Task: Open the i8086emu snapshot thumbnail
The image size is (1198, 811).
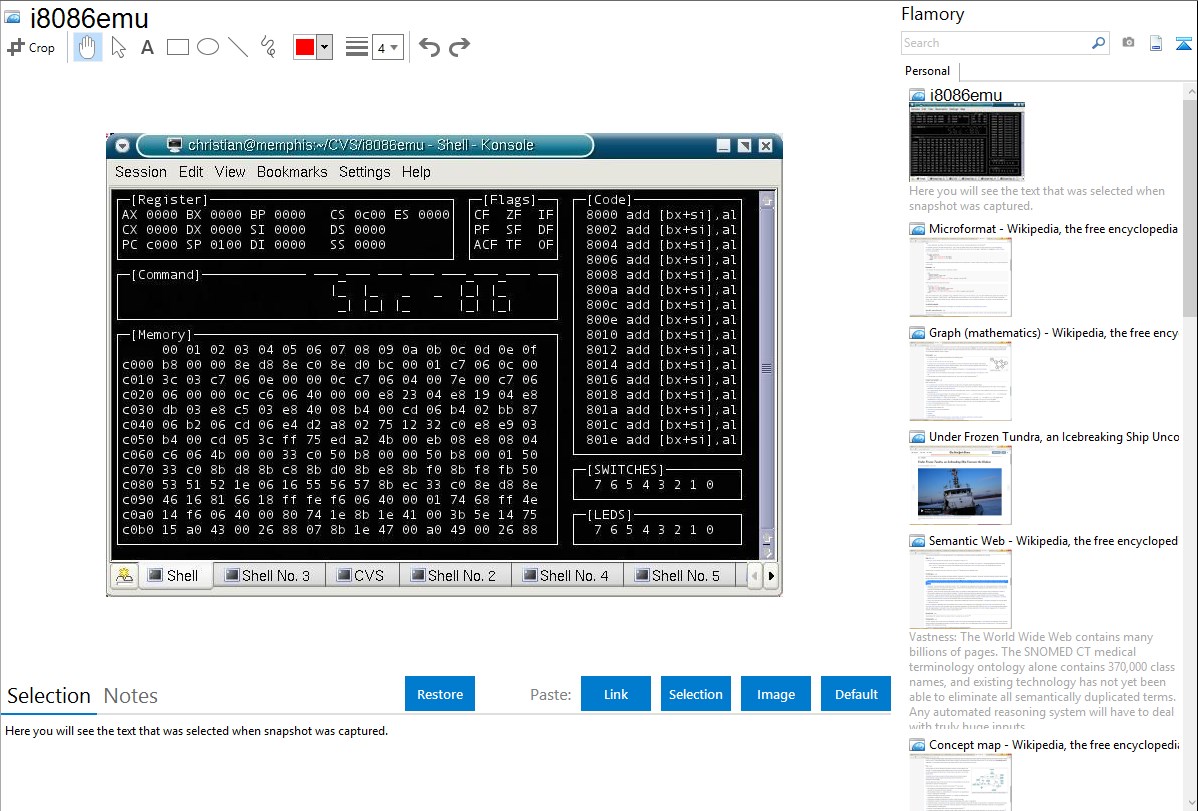Action: point(966,142)
